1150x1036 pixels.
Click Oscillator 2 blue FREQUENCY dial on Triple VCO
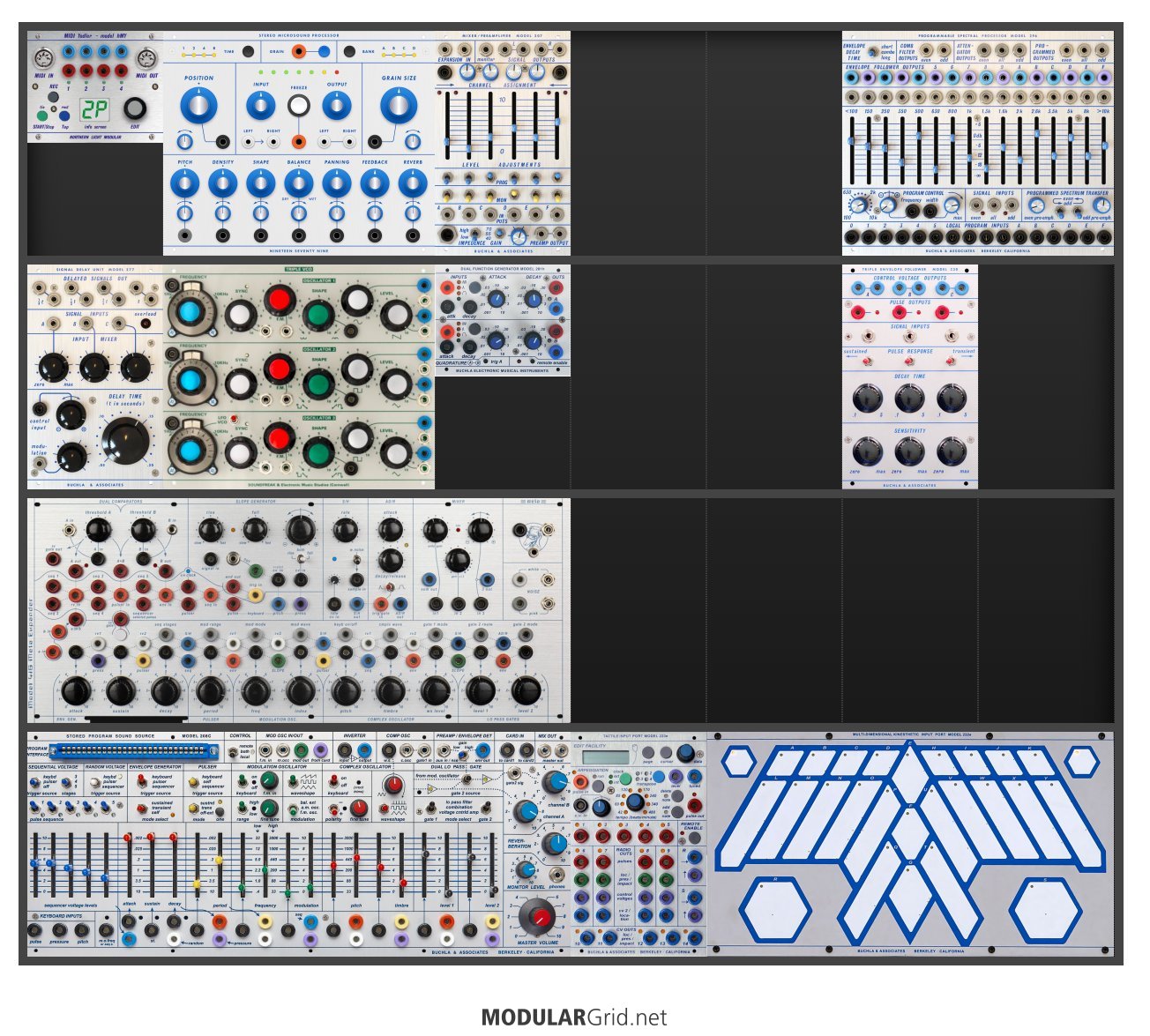[x=190, y=381]
